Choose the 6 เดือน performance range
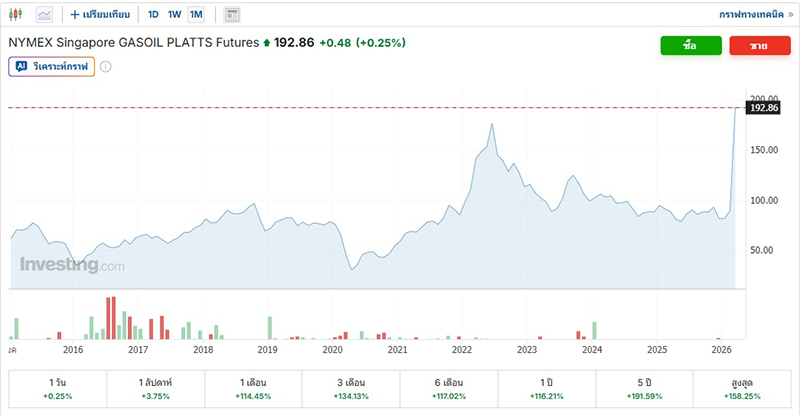The width and height of the screenshot is (800, 415). pyautogui.click(x=449, y=389)
